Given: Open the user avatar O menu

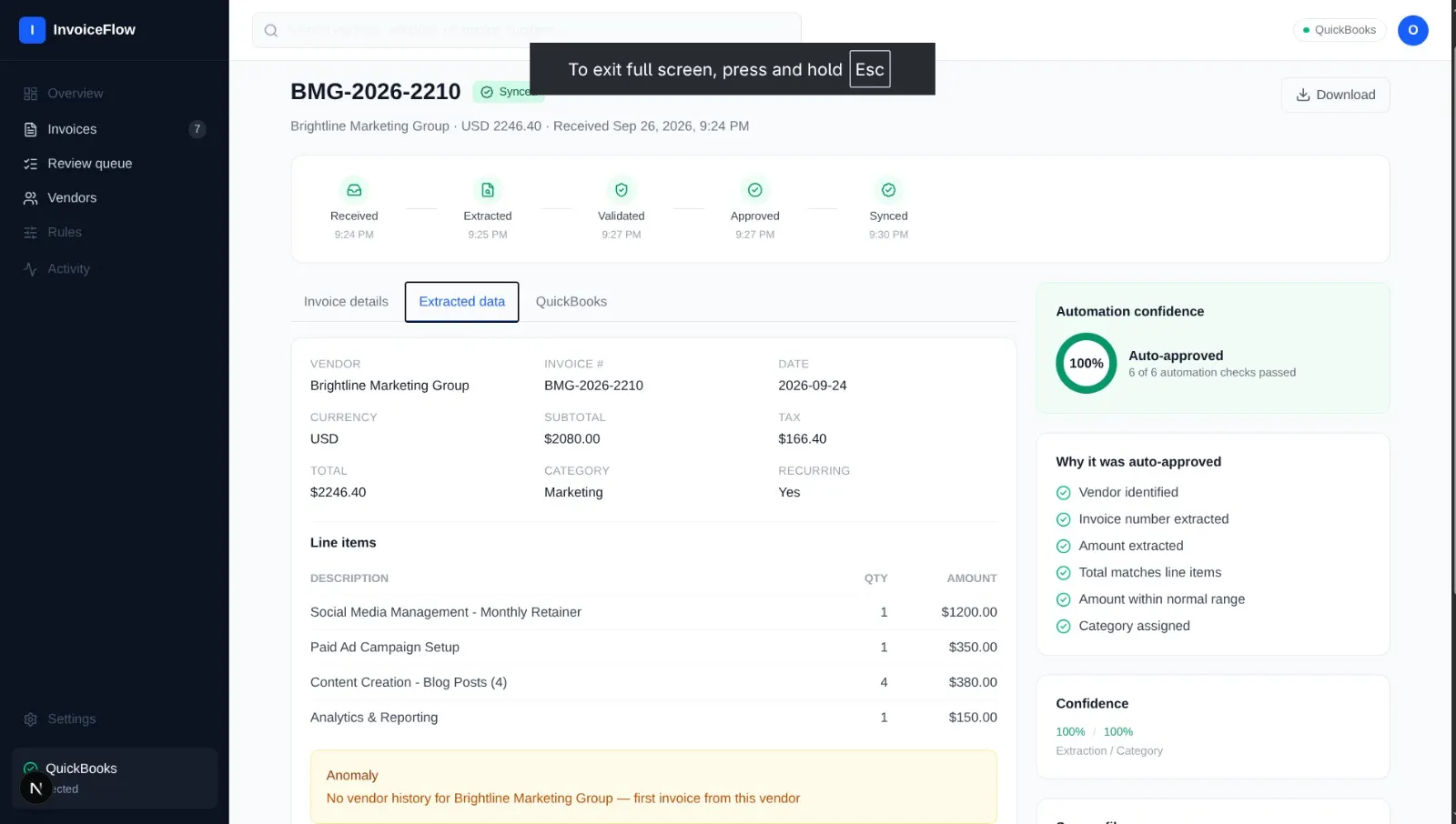Looking at the screenshot, I should click(x=1413, y=30).
